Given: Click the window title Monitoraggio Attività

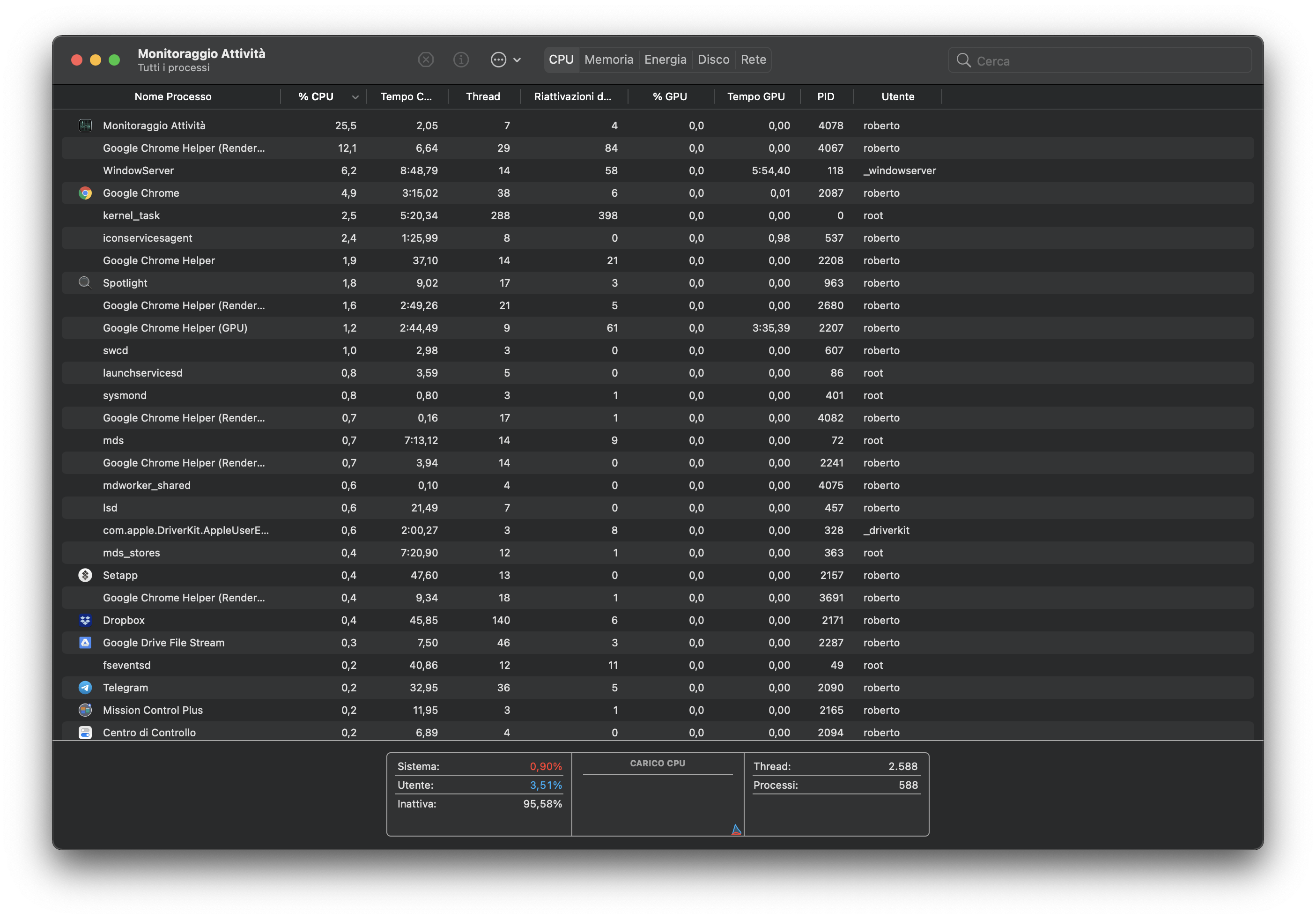Looking at the screenshot, I should pyautogui.click(x=201, y=53).
